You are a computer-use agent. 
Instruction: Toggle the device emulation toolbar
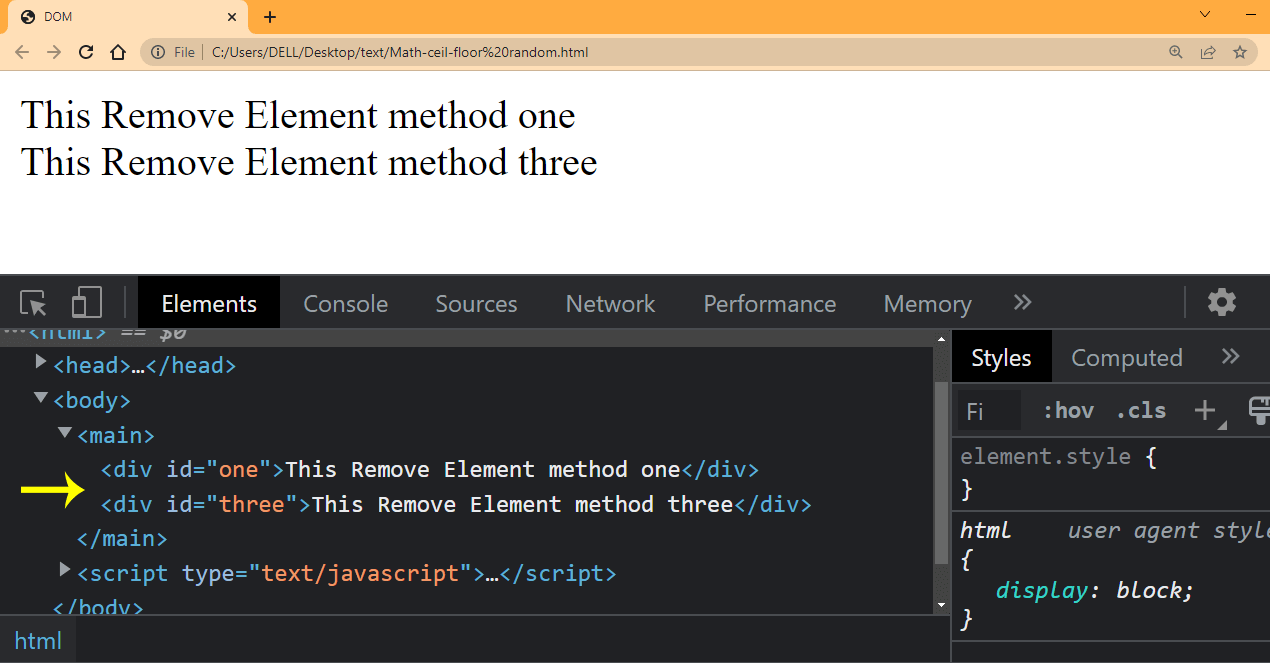click(86, 302)
